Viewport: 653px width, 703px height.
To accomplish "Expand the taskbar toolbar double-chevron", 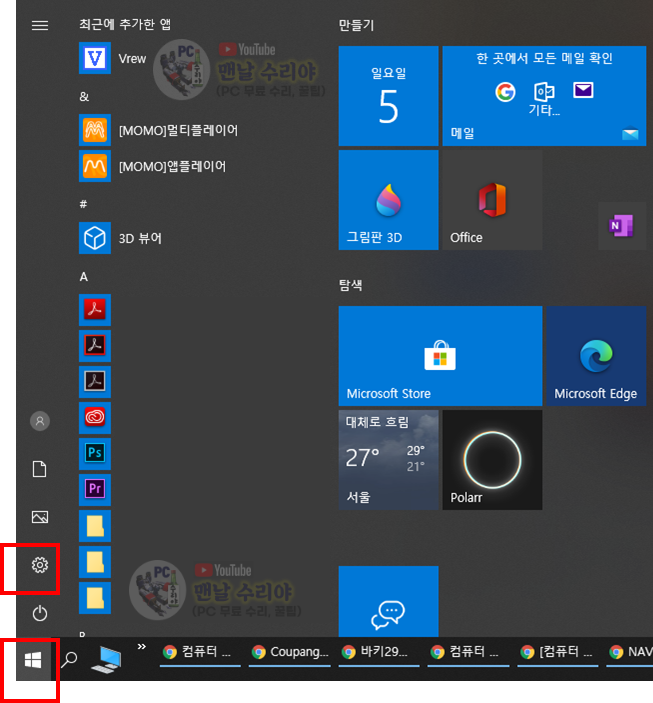I will [x=142, y=647].
